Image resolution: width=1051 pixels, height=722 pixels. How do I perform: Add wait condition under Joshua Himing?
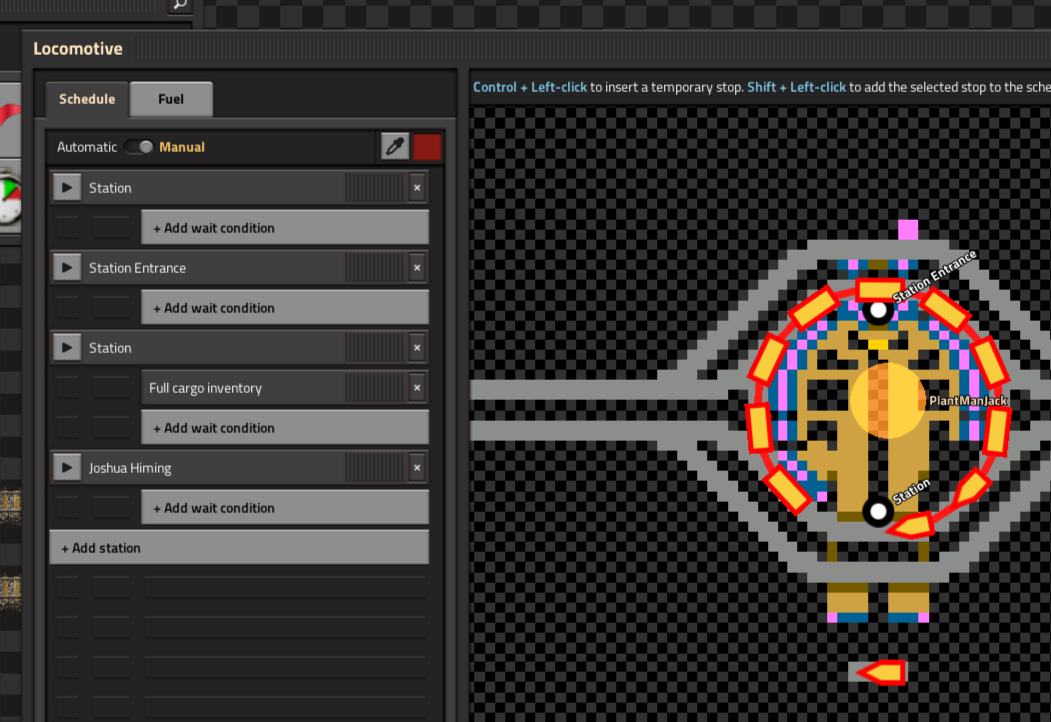(x=285, y=508)
